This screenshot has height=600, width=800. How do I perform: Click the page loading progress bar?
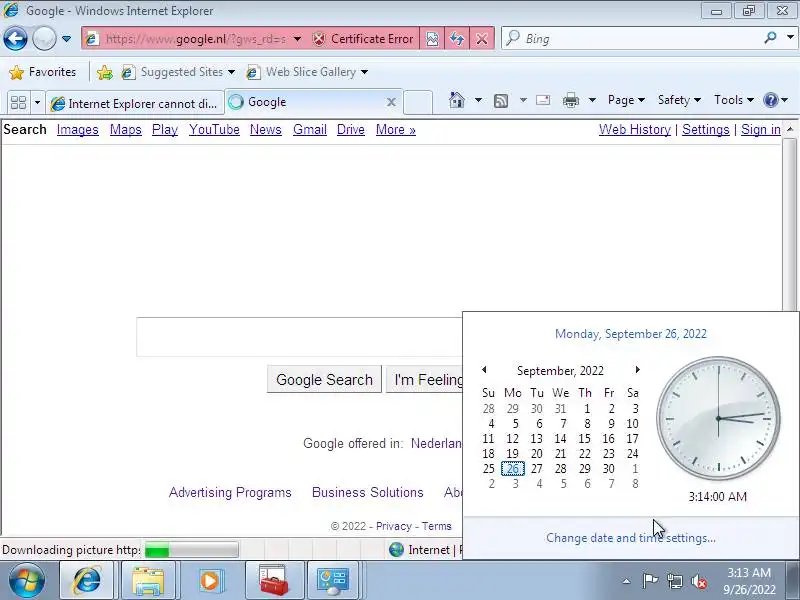pyautogui.click(x=191, y=550)
